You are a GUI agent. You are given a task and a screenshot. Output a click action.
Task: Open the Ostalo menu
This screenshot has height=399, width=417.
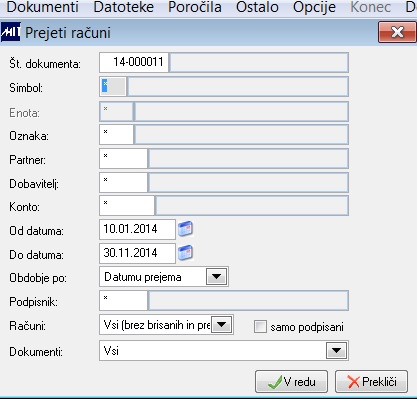coord(257,7)
